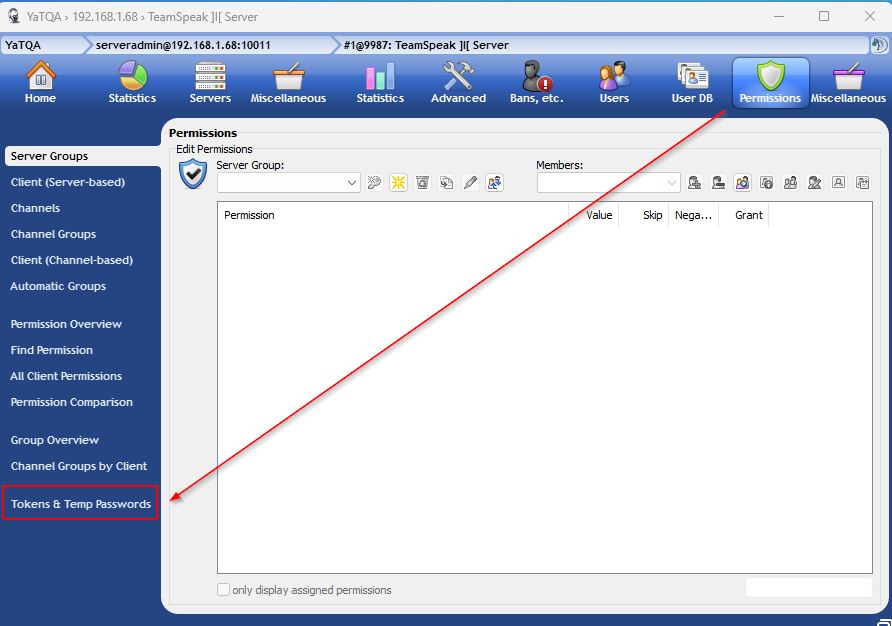Sort by the Permission column header
The height and width of the screenshot is (626, 892).
392,215
